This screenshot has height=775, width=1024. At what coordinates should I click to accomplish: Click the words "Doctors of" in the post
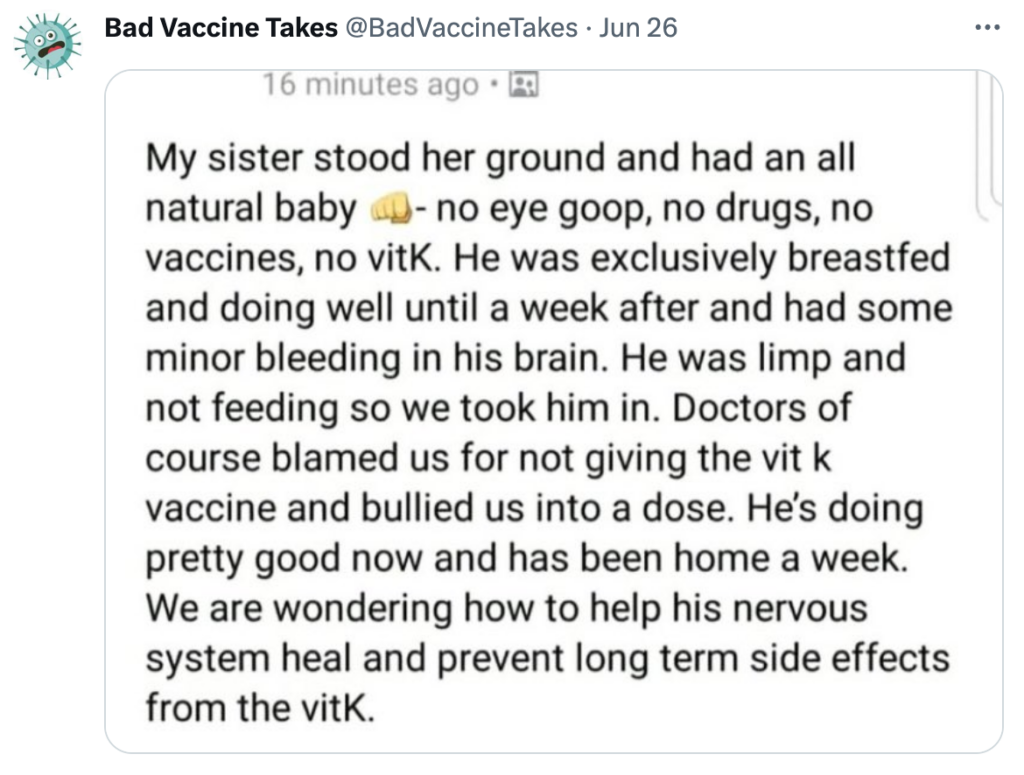click(x=761, y=407)
